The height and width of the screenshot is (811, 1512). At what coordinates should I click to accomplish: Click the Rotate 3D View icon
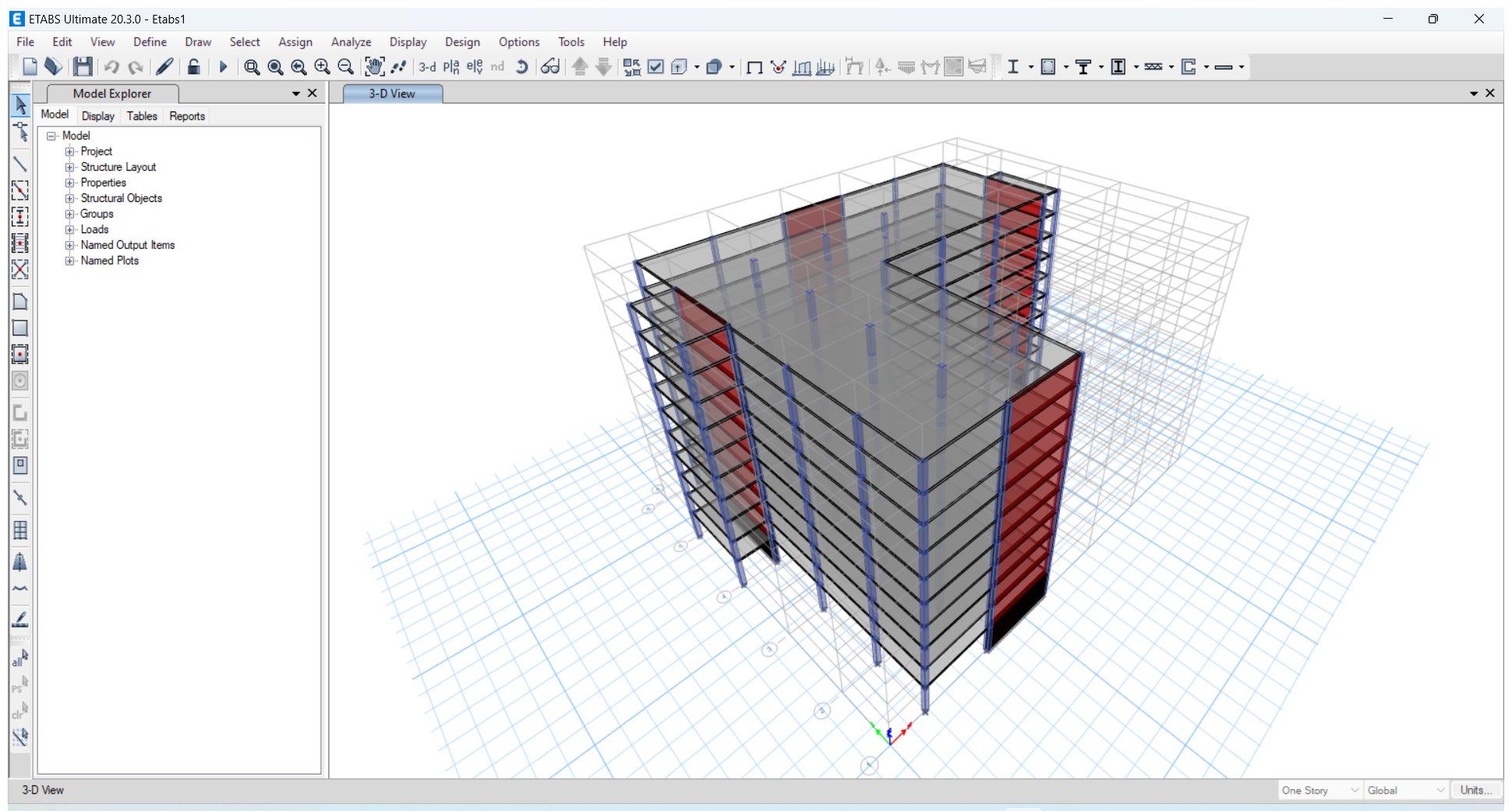(522, 67)
